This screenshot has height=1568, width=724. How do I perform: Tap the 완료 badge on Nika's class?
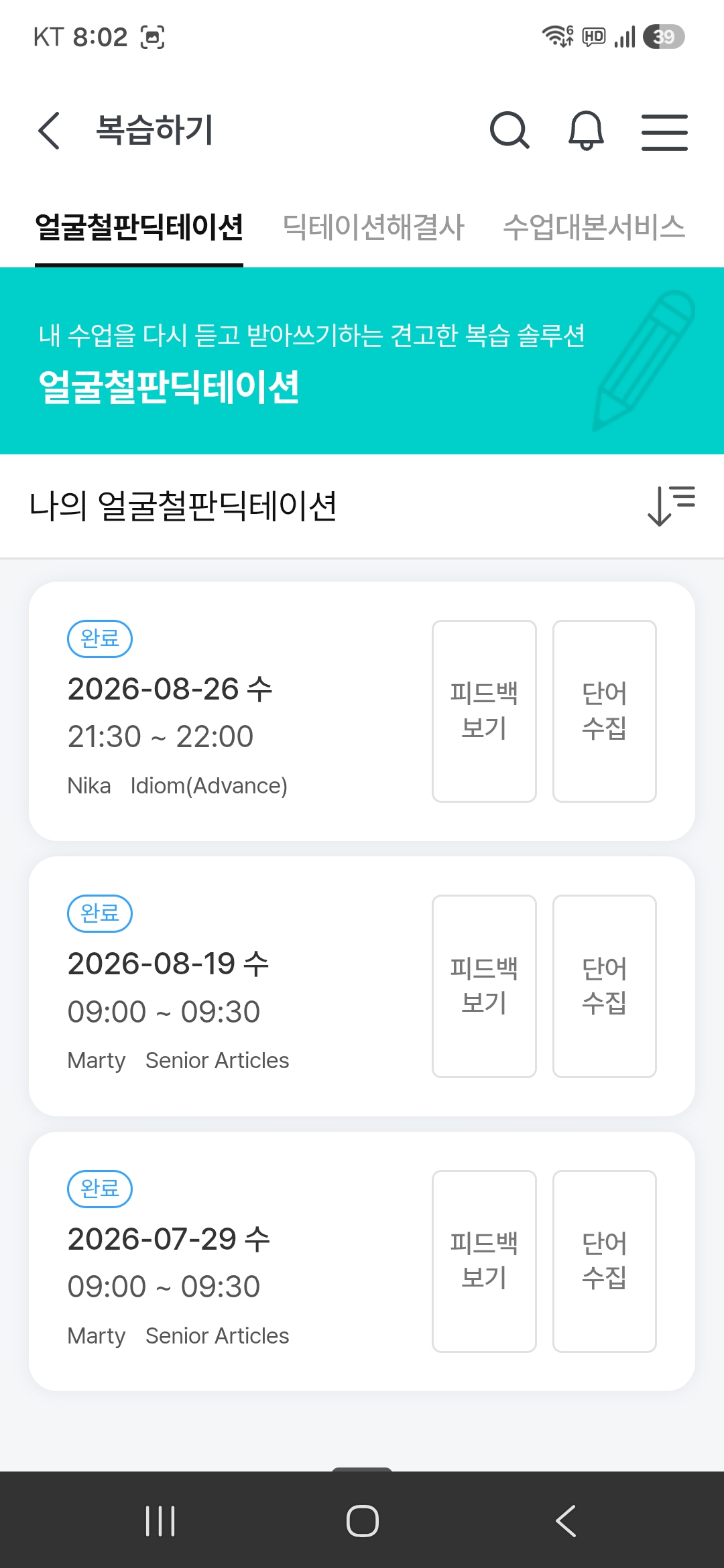(100, 639)
